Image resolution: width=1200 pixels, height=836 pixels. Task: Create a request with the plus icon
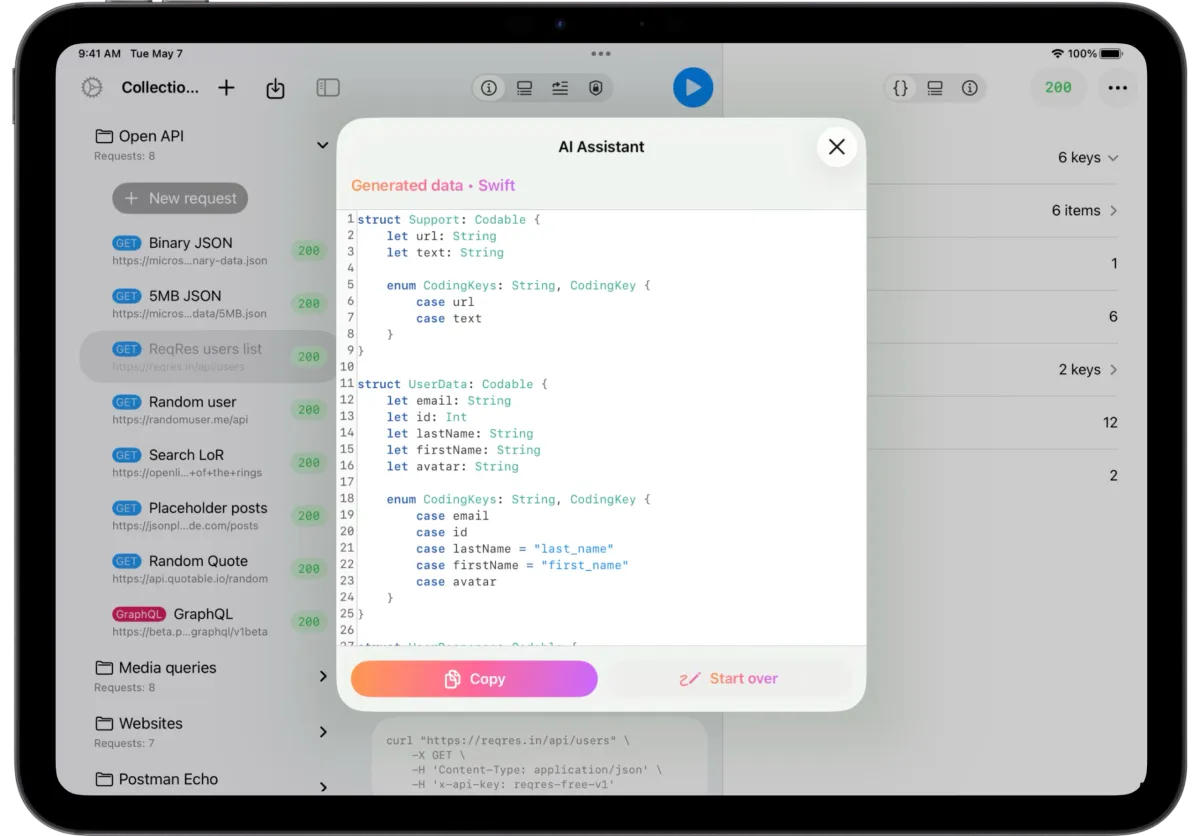(226, 88)
